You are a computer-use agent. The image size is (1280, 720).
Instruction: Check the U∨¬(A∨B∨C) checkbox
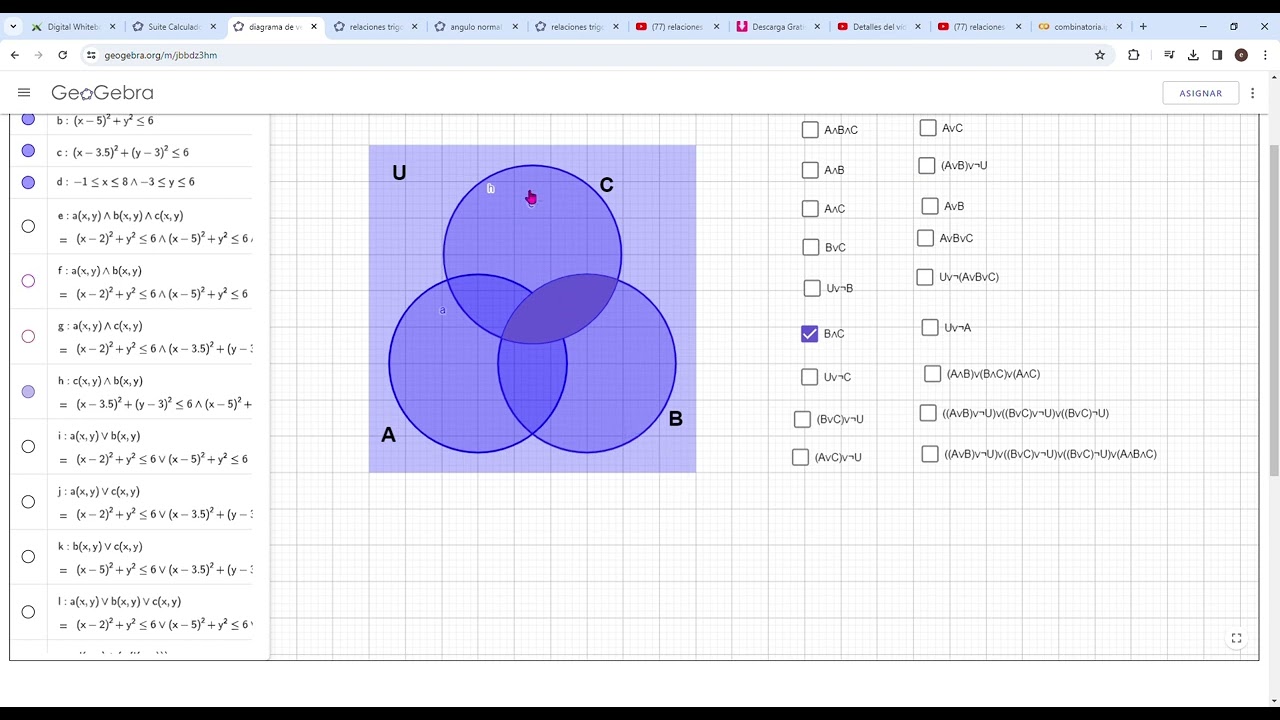pos(924,277)
